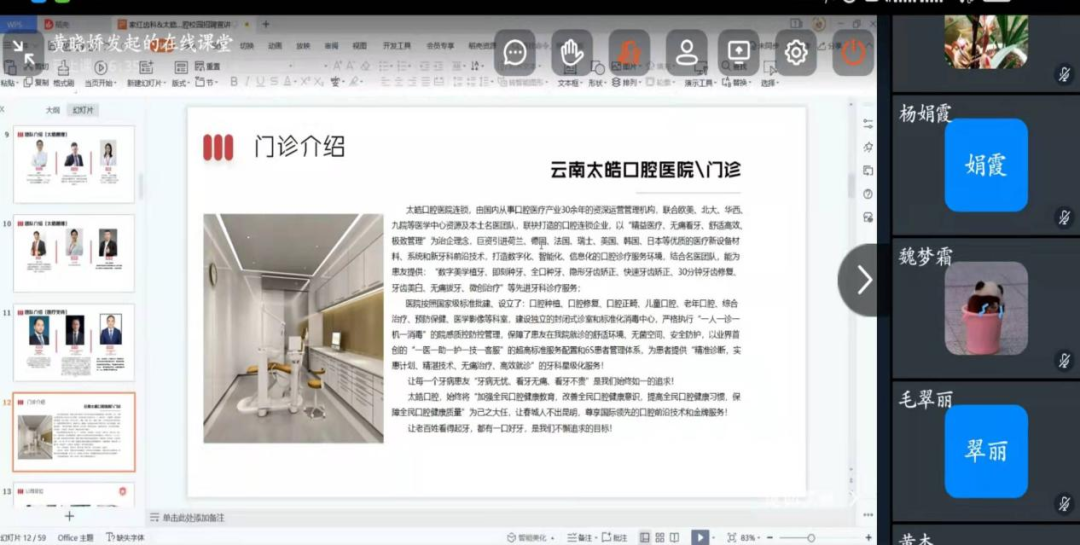The image size is (1080, 545).
Task: Select slide 11 thumbnail
Action: pyautogui.click(x=74, y=342)
